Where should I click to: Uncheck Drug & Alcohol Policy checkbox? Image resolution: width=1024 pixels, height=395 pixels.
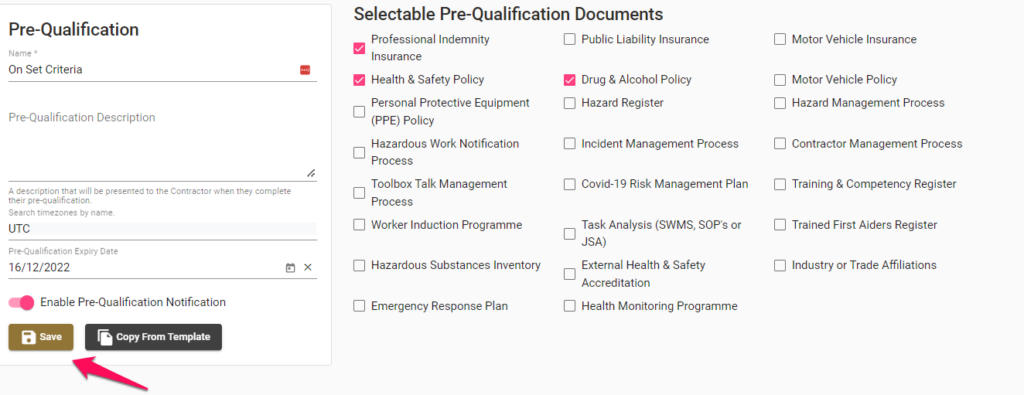click(x=569, y=80)
